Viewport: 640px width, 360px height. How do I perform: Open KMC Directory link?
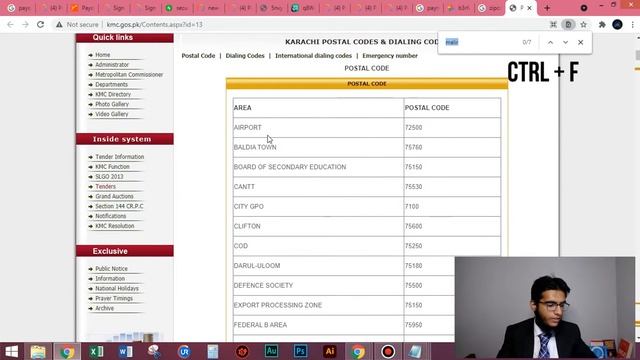click(x=113, y=94)
